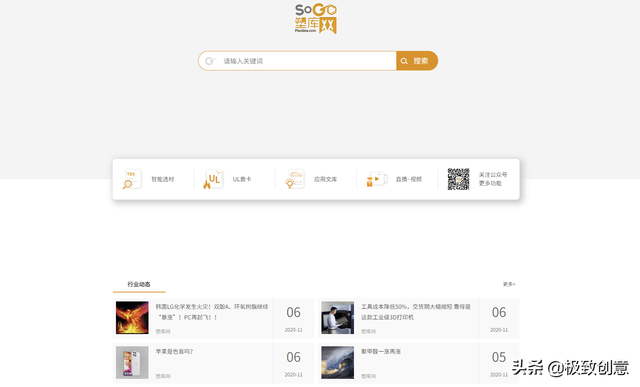Open the wave painting news thumbnail

tap(338, 363)
